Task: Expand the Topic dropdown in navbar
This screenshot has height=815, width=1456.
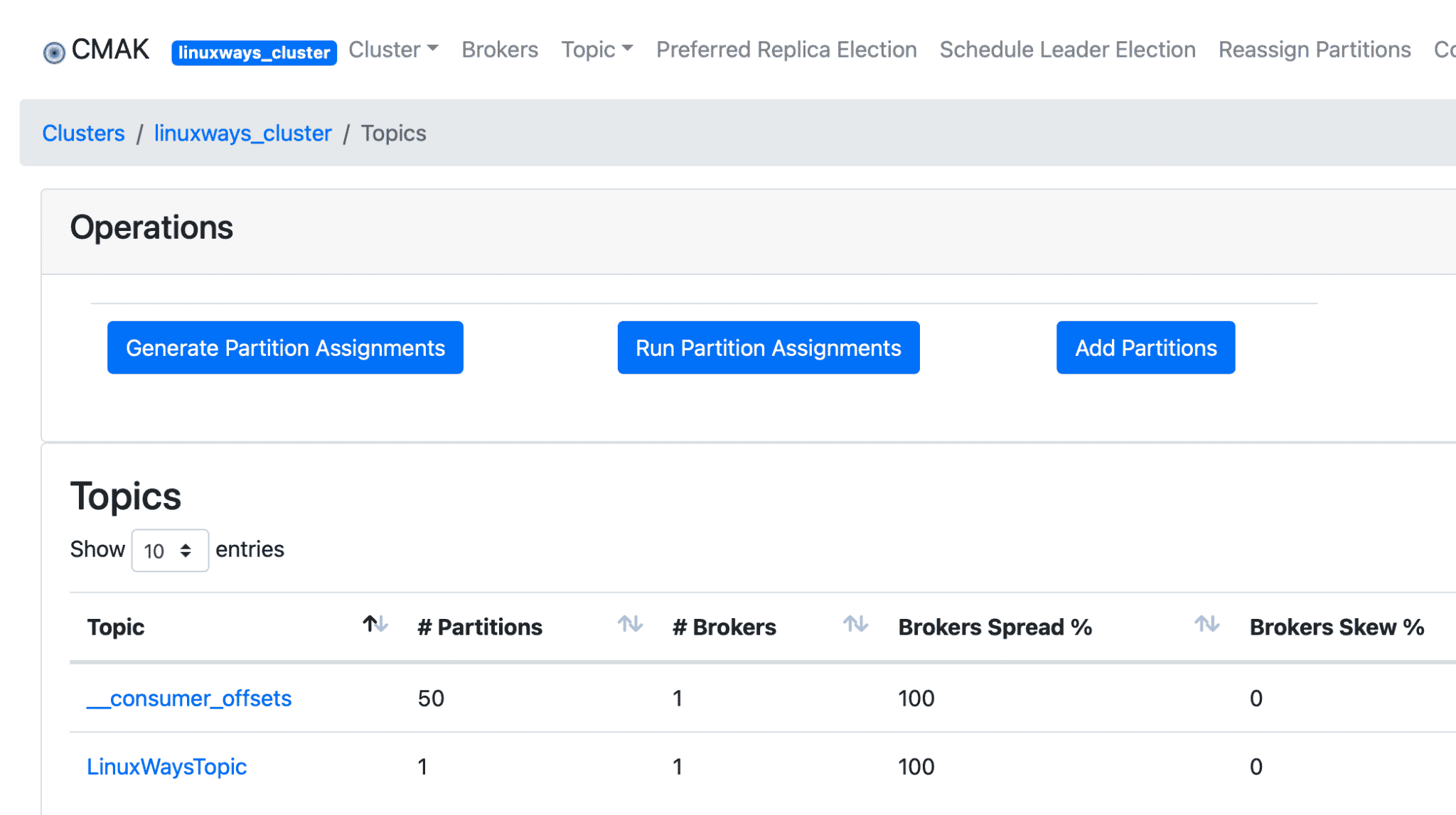Action: 596,50
